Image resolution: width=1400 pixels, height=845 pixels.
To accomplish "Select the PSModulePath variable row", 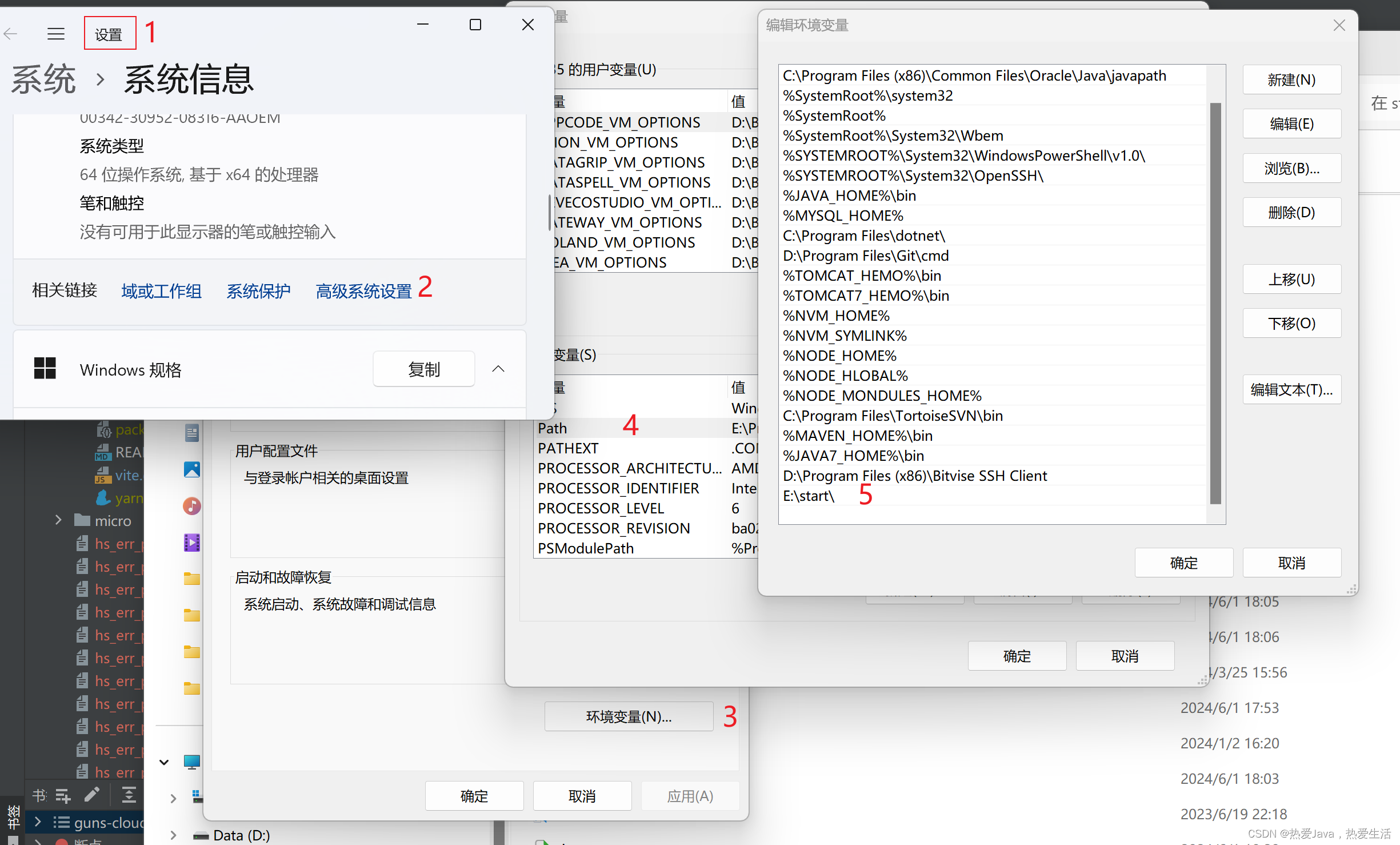I will [x=646, y=548].
